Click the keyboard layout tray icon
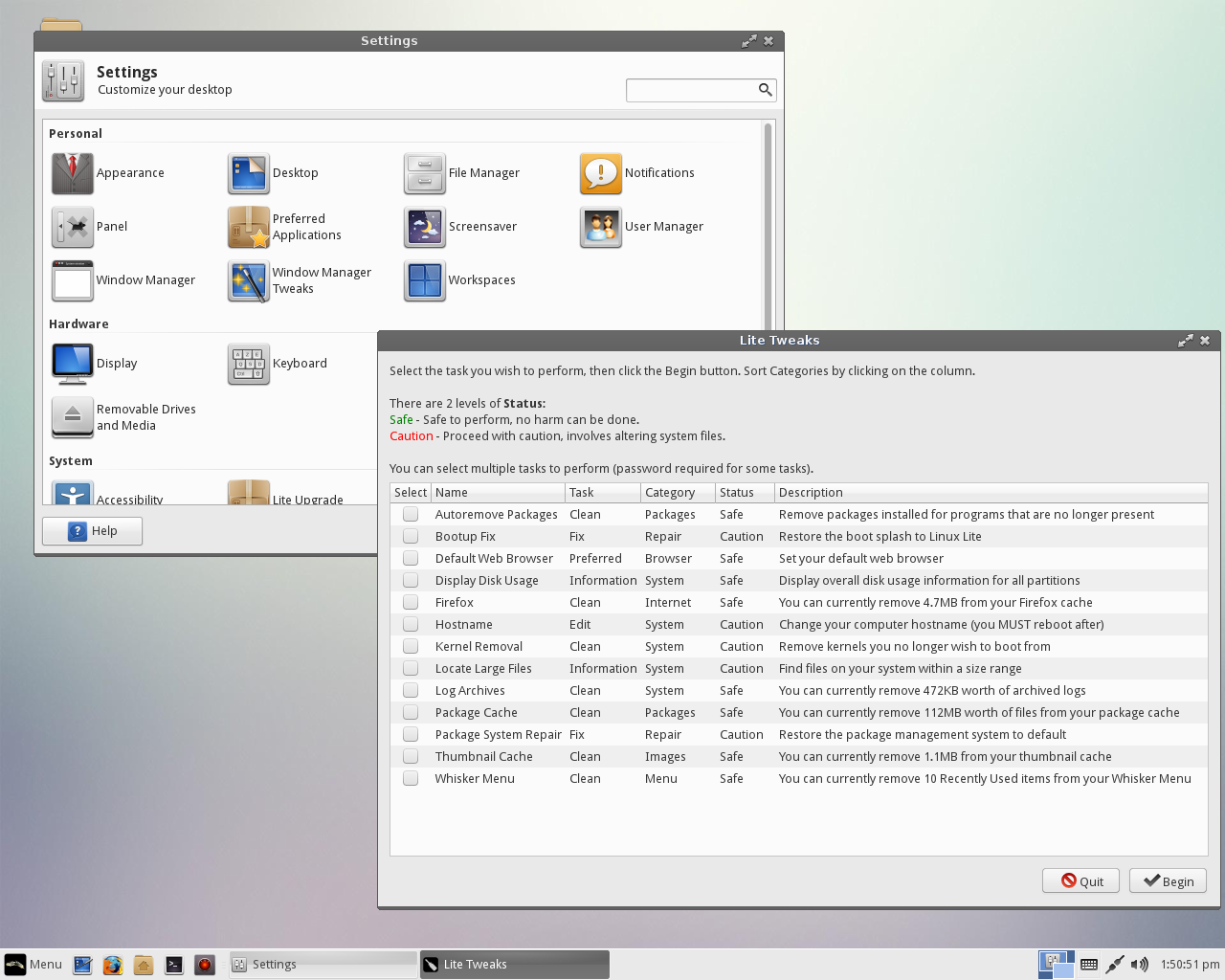 coord(1089,965)
